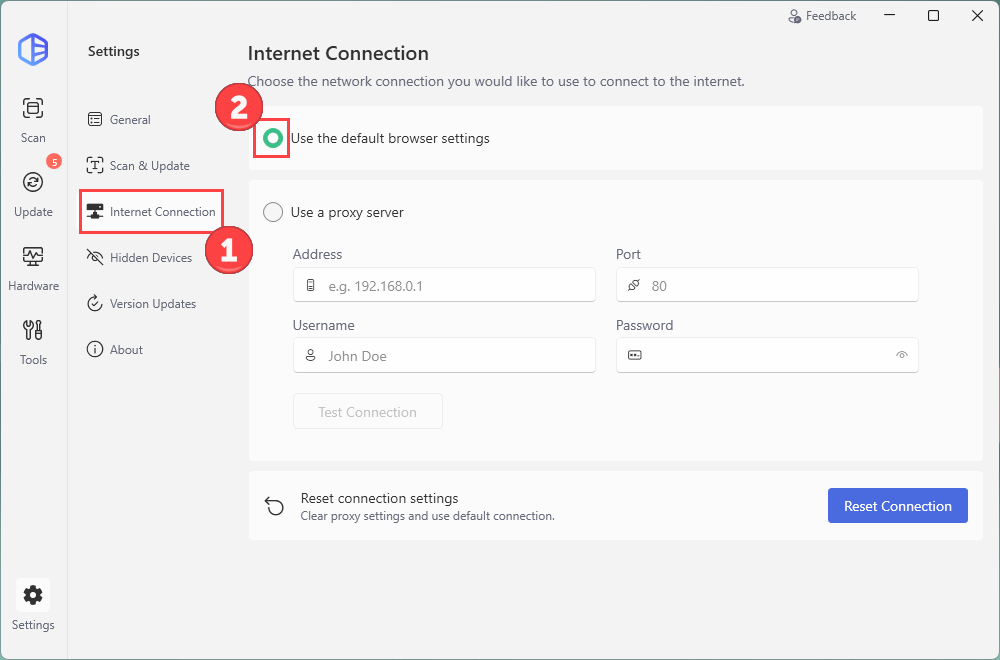Go to the Hardware section
The height and width of the screenshot is (660, 1000).
33,265
